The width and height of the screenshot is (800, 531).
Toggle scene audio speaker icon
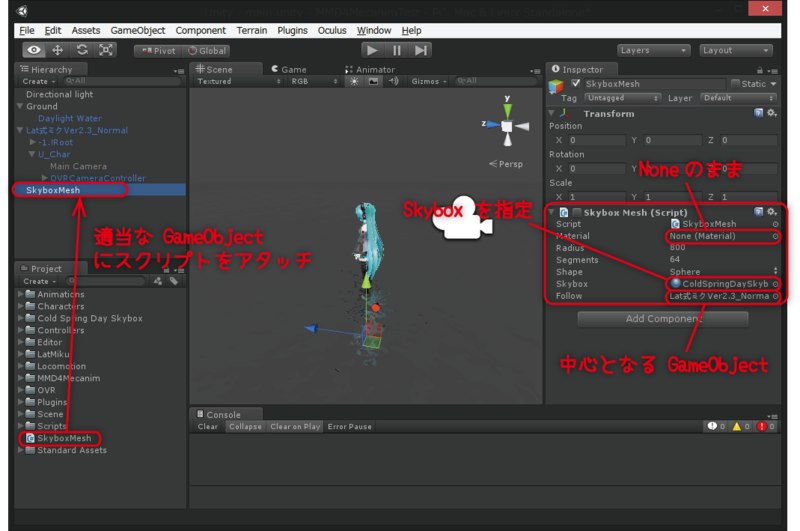pyautogui.click(x=393, y=81)
